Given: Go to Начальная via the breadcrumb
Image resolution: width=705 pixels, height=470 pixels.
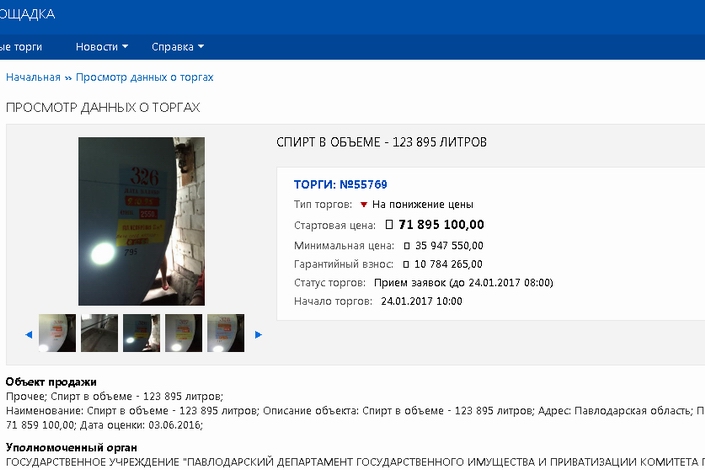Looking at the screenshot, I should [x=33, y=77].
